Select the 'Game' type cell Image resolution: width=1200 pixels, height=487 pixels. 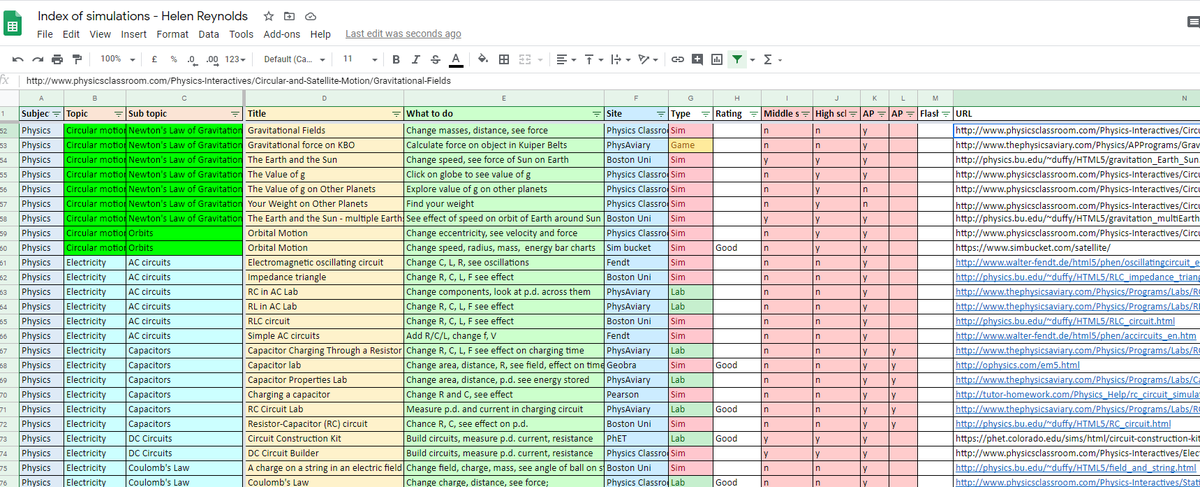coord(689,144)
